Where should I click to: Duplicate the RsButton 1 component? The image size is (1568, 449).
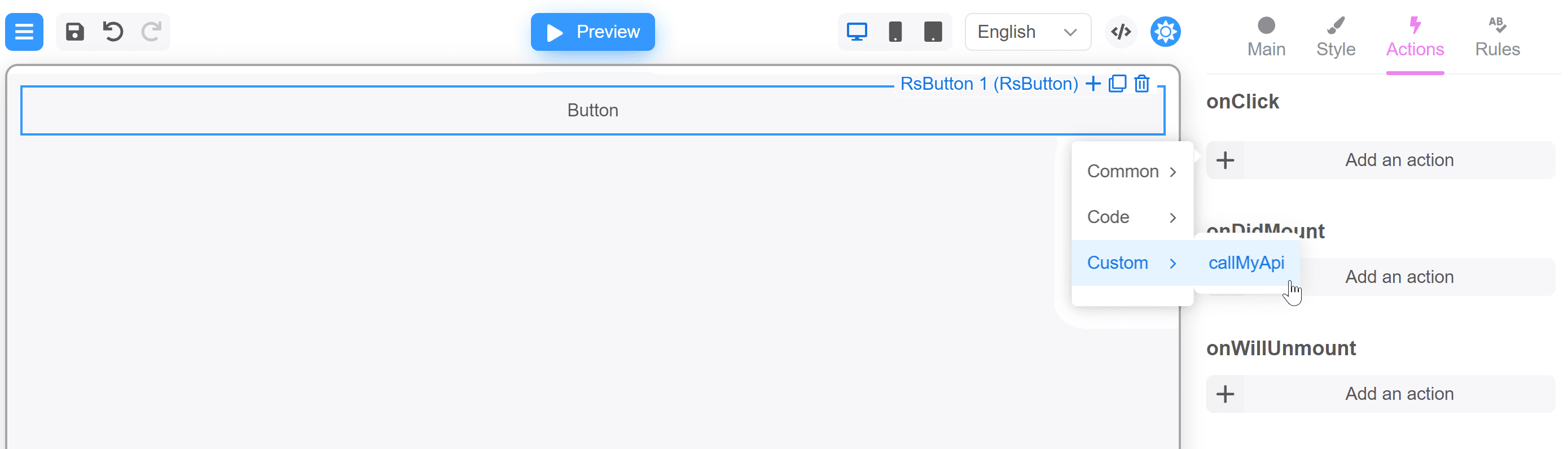coord(1118,84)
